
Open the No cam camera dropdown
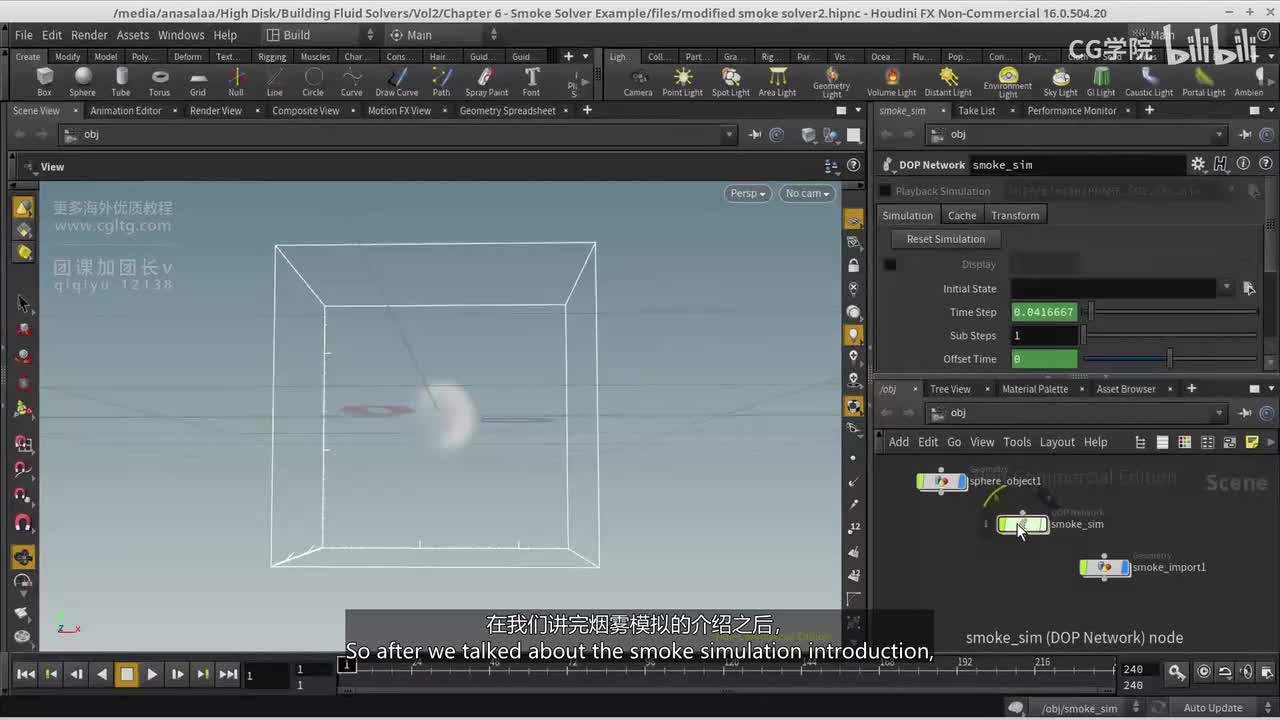pyautogui.click(x=807, y=193)
